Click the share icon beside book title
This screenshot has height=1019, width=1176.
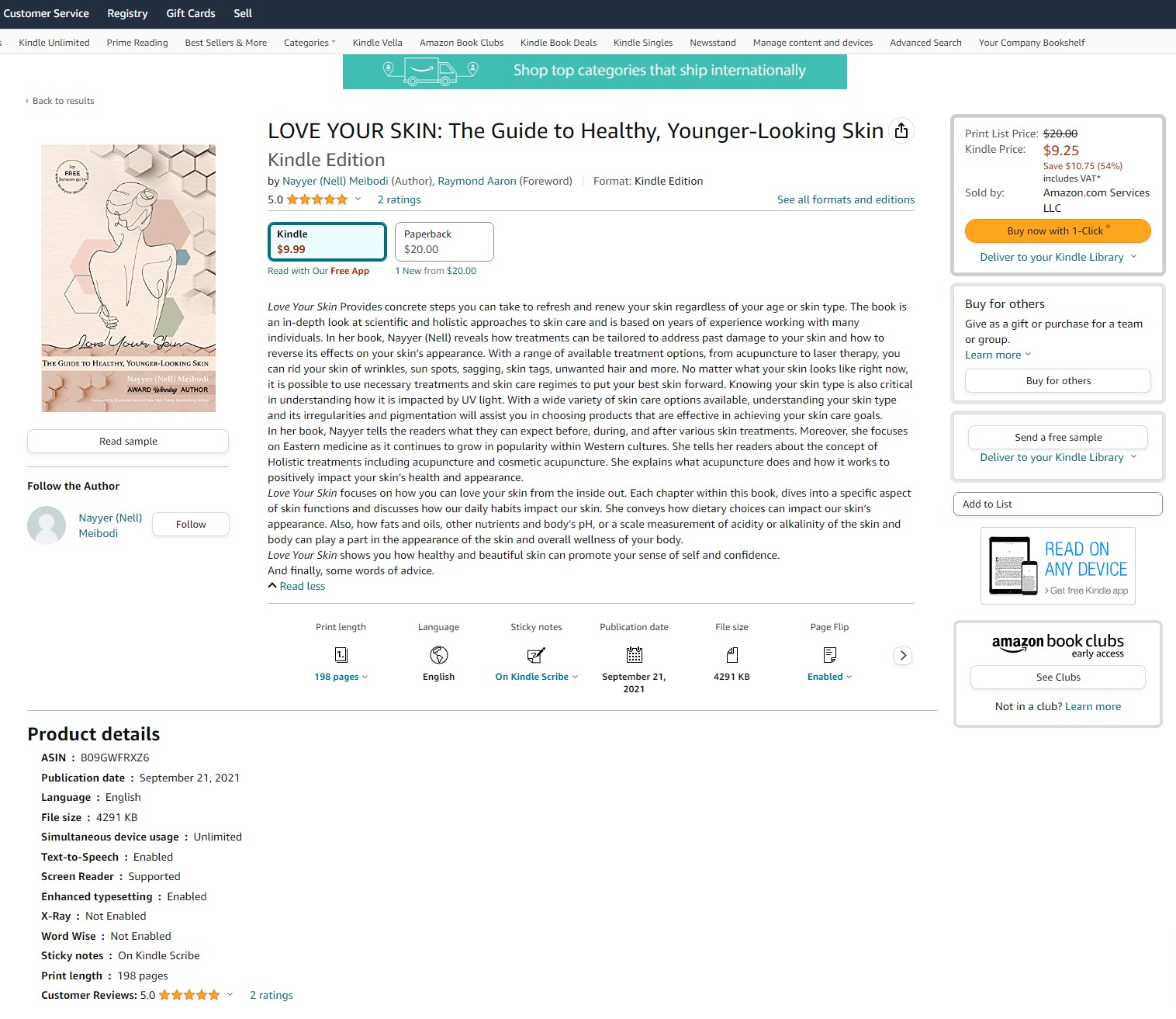(901, 130)
